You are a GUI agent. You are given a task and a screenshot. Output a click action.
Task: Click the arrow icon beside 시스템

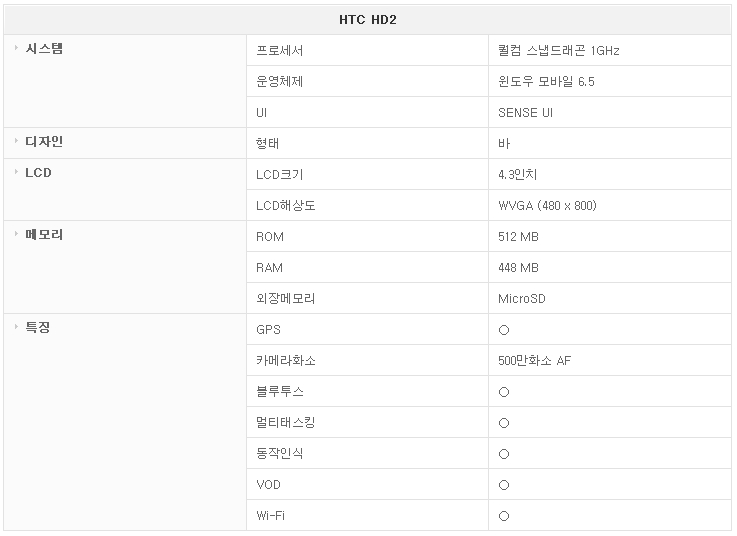pyautogui.click(x=16, y=47)
